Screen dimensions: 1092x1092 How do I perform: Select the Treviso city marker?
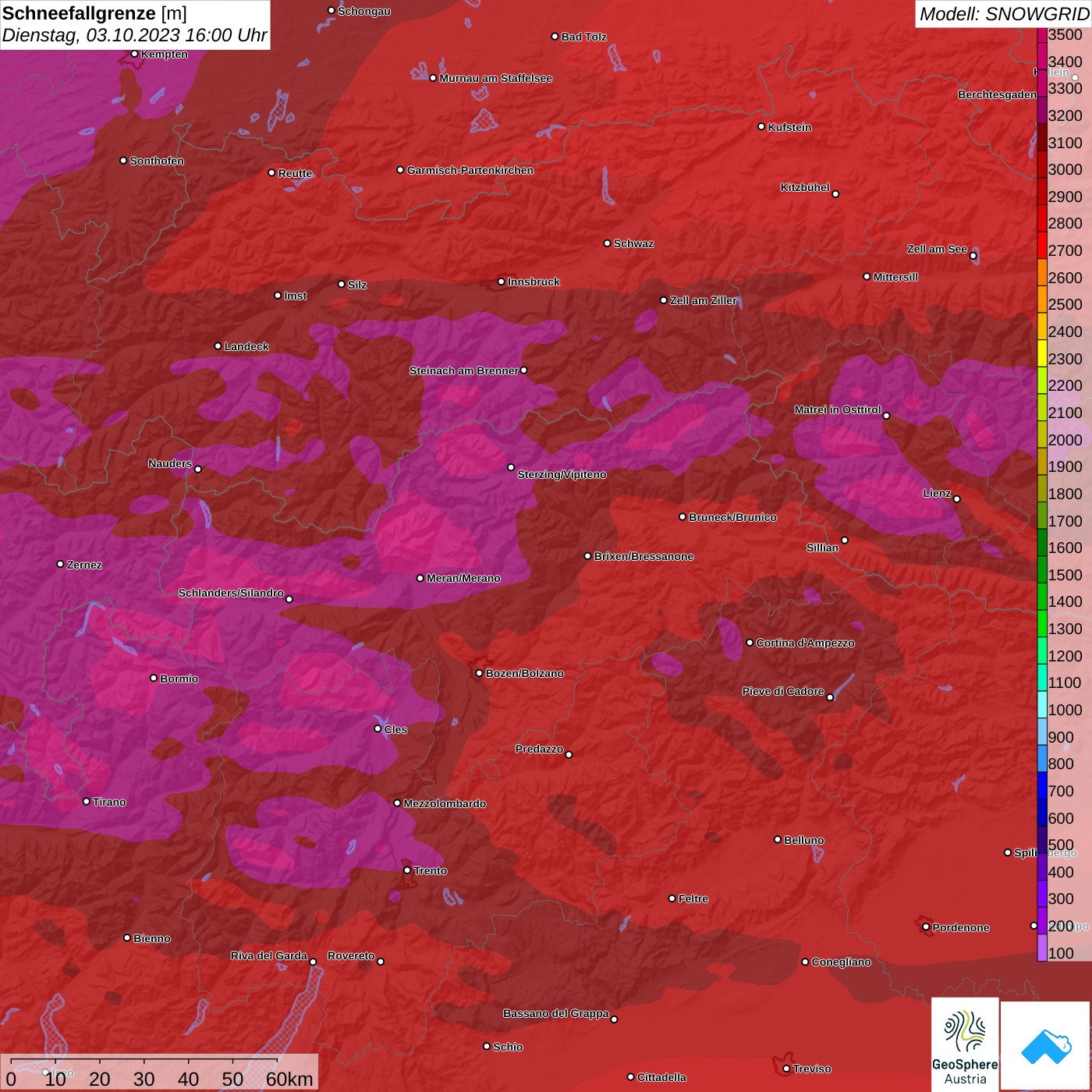pyautogui.click(x=787, y=1069)
